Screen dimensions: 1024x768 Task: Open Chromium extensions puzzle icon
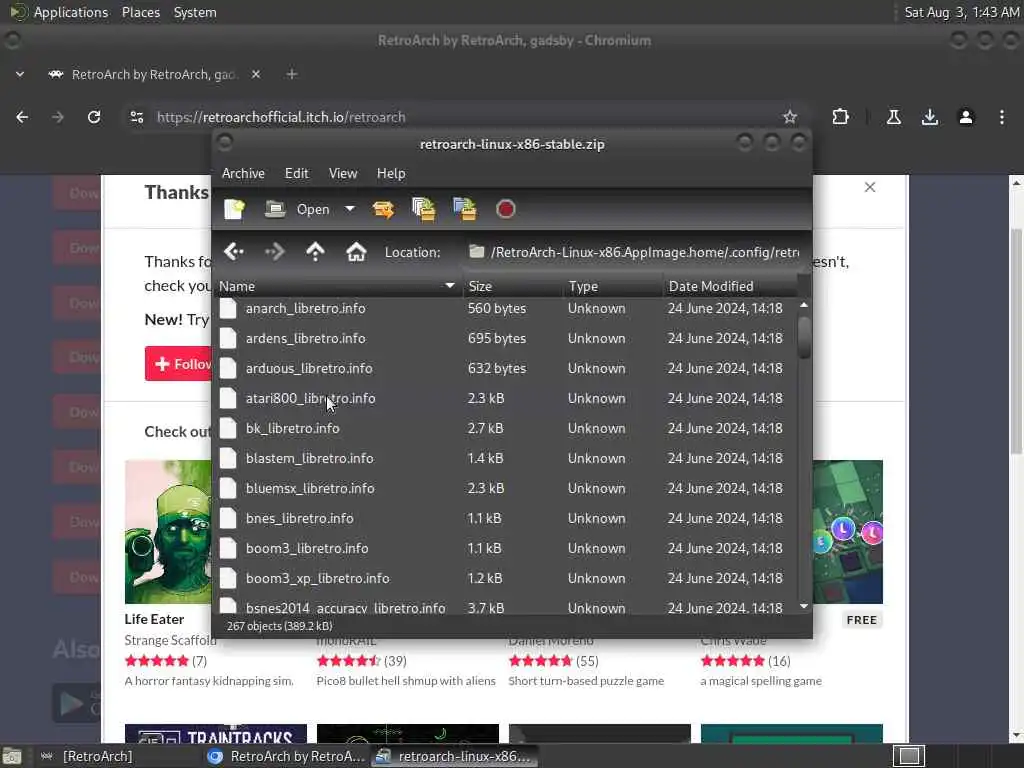coord(840,117)
